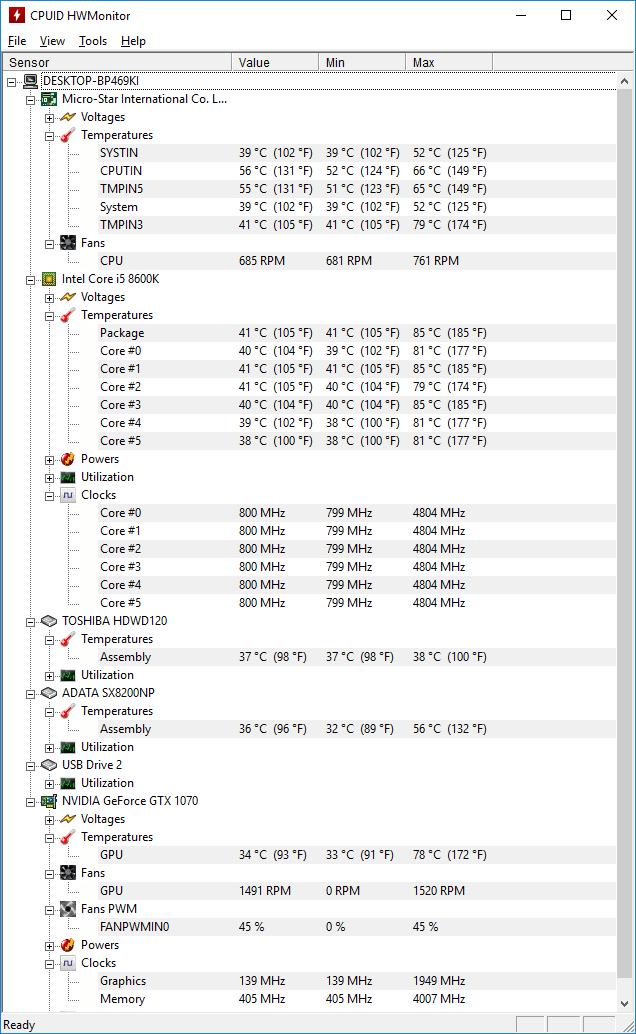Image resolution: width=636 pixels, height=1034 pixels.
Task: Expand the motherboard Voltages node
Action: pos(49,118)
